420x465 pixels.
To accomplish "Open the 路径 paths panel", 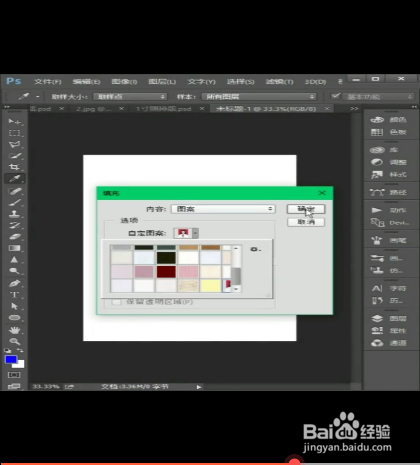I will pos(389,192).
